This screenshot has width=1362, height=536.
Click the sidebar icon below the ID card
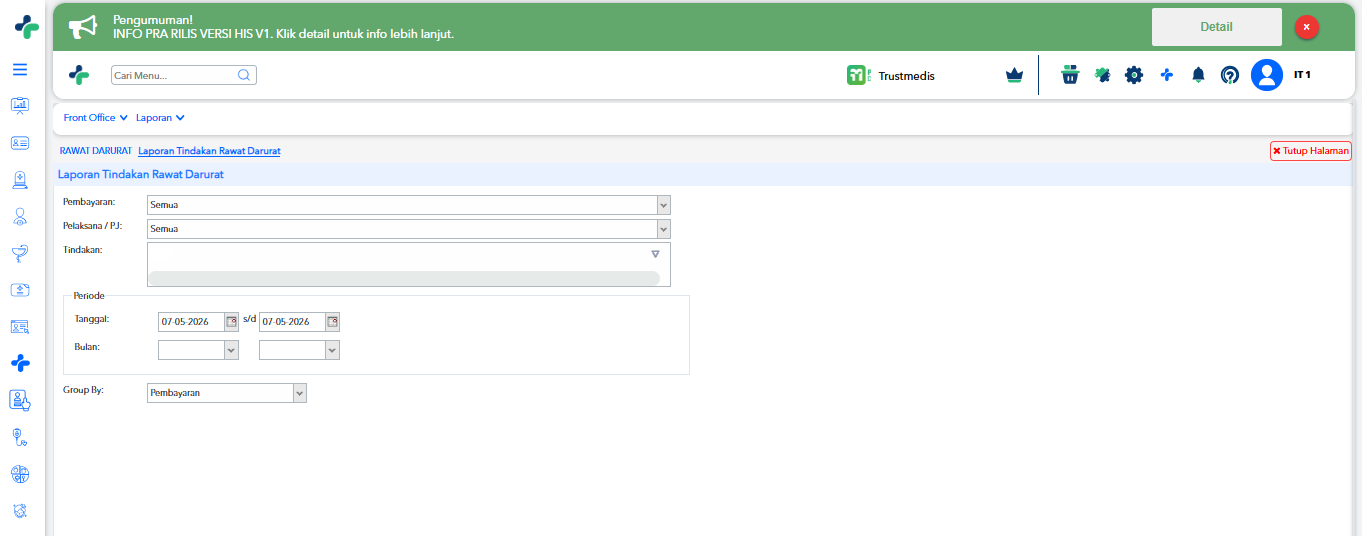click(20, 180)
